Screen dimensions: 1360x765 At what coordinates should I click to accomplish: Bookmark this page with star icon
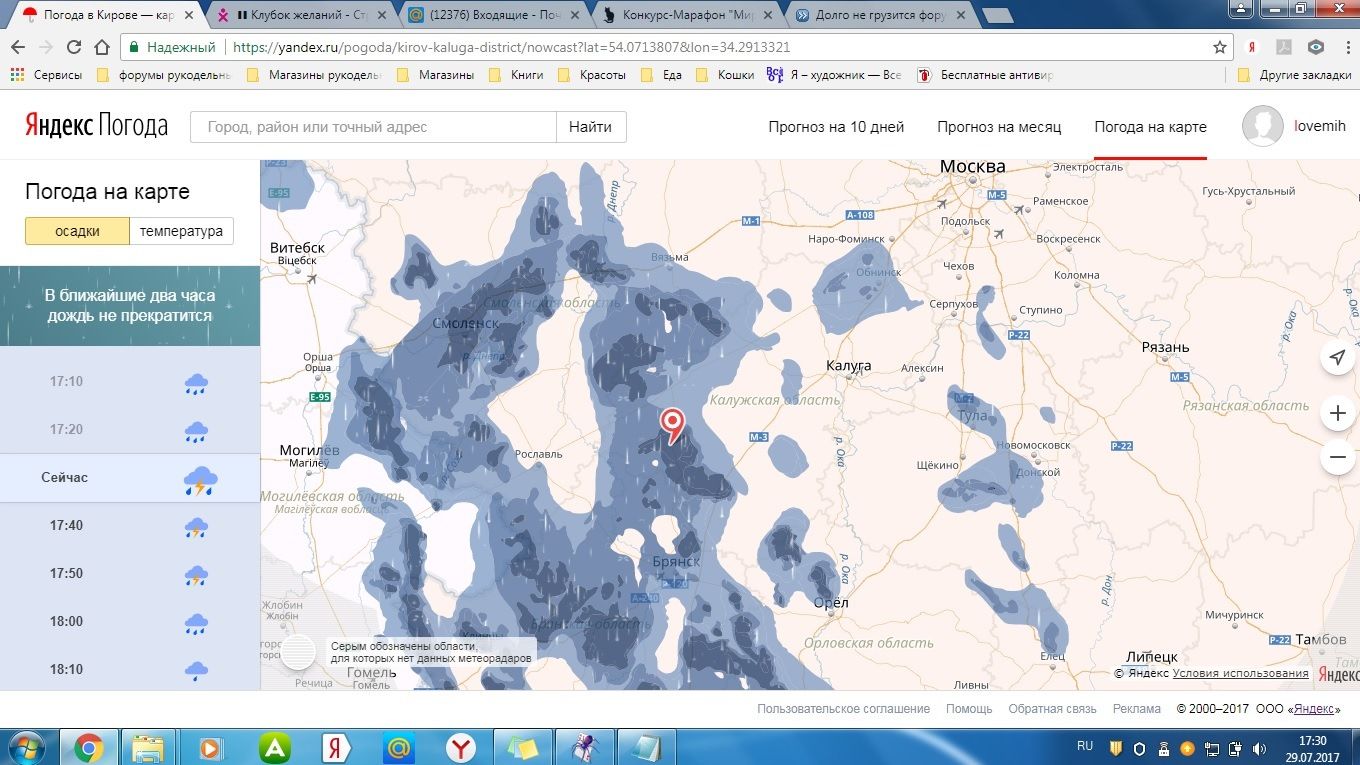point(1219,47)
